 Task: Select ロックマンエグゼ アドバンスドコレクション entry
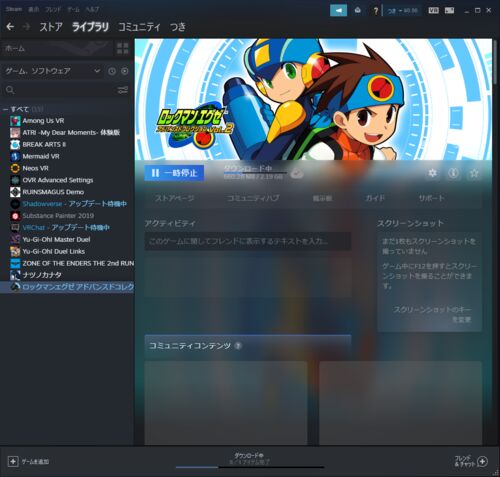click(67, 287)
